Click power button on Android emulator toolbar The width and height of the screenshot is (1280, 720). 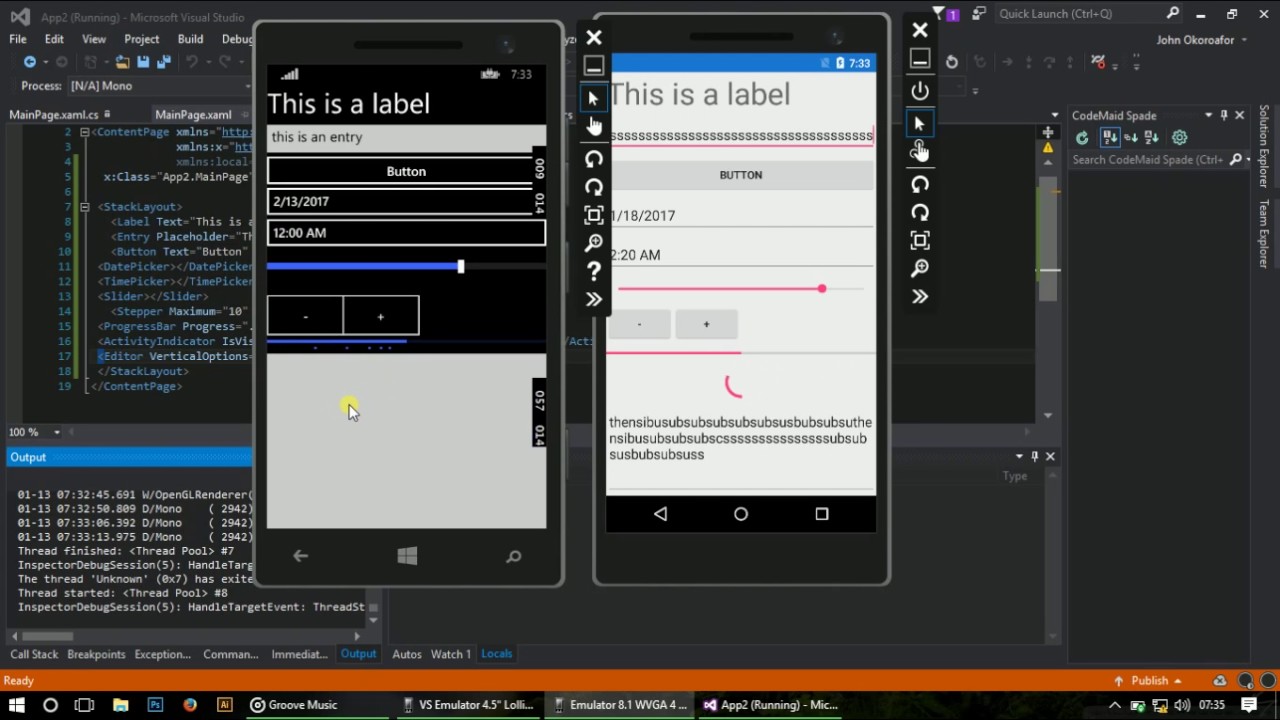(920, 90)
